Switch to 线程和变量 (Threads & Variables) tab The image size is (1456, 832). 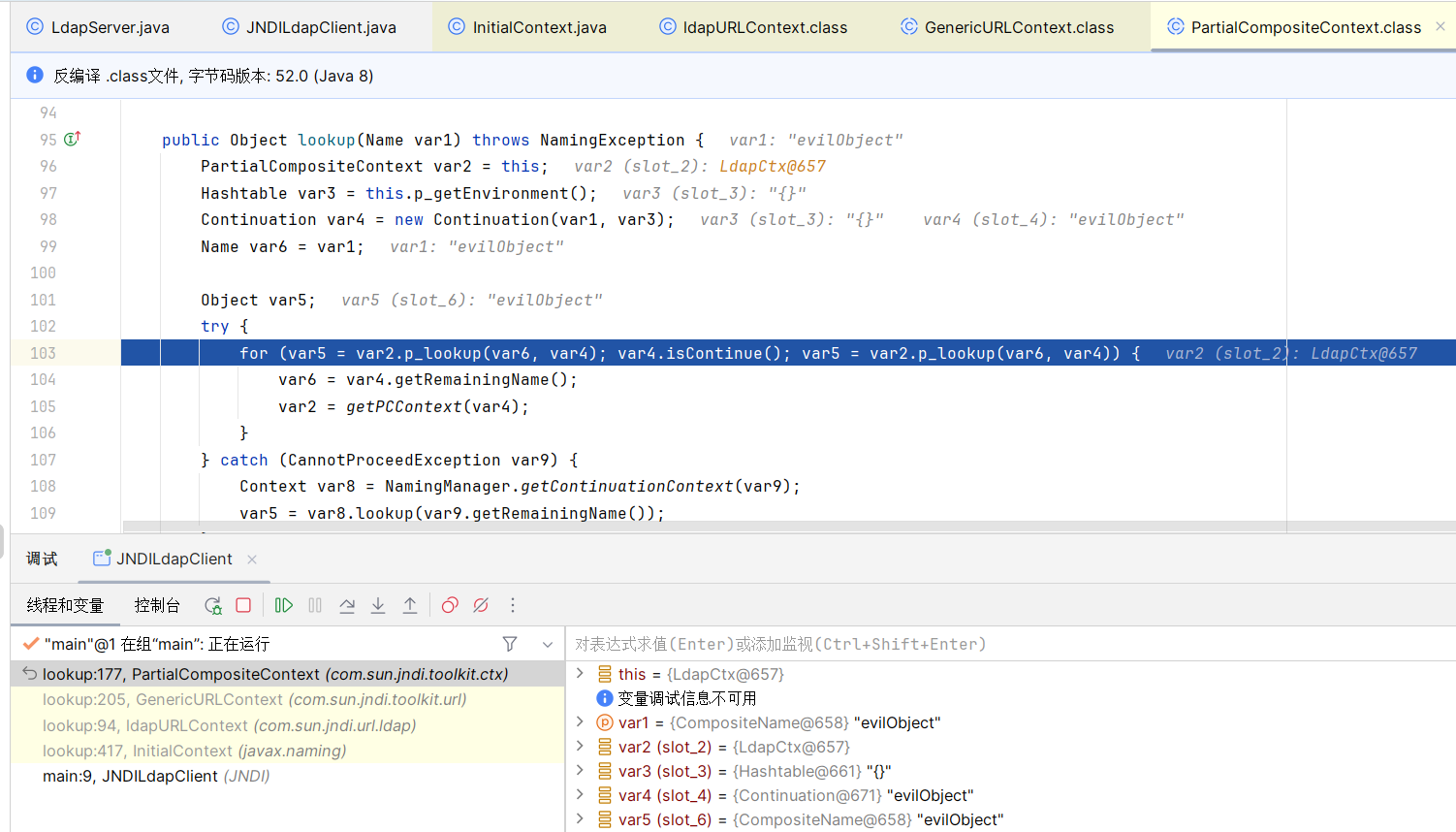(65, 605)
